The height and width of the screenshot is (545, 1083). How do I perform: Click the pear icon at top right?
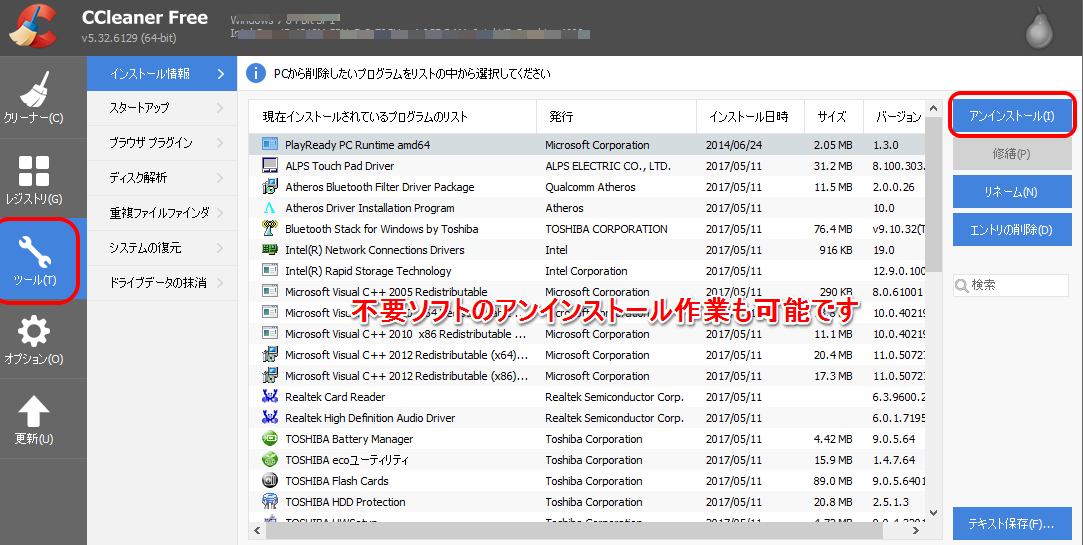click(1040, 30)
